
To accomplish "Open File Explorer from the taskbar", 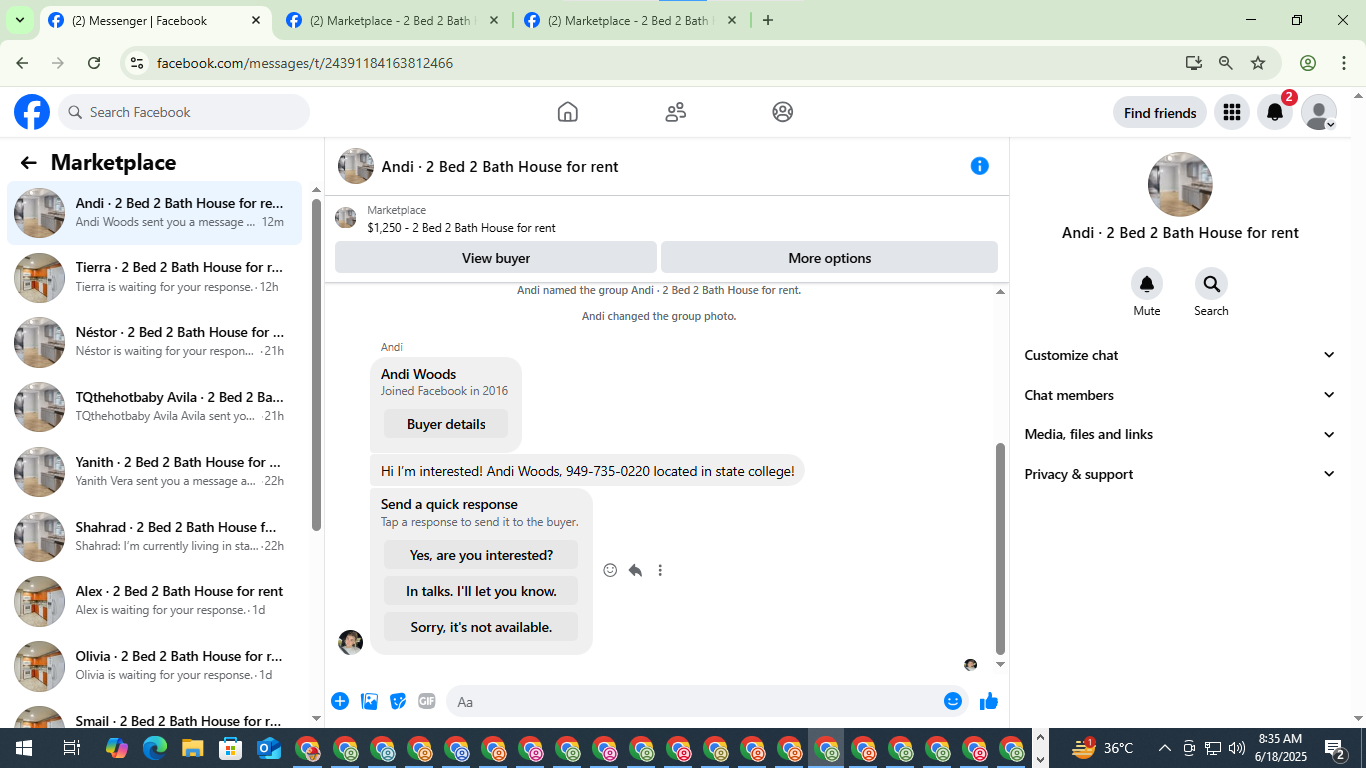I will [193, 748].
